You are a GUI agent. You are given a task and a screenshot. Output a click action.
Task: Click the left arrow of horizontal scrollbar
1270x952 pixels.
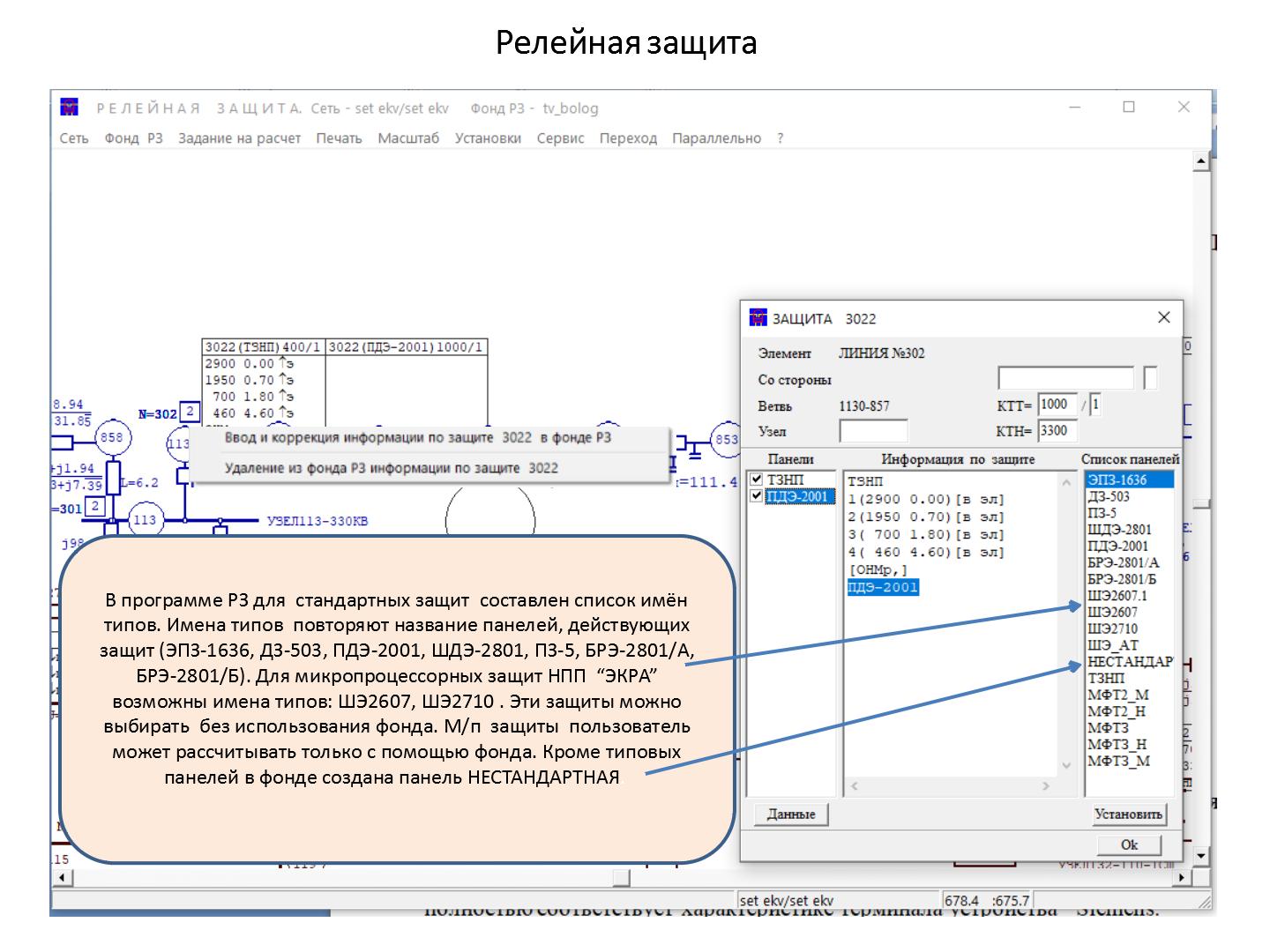point(62,879)
